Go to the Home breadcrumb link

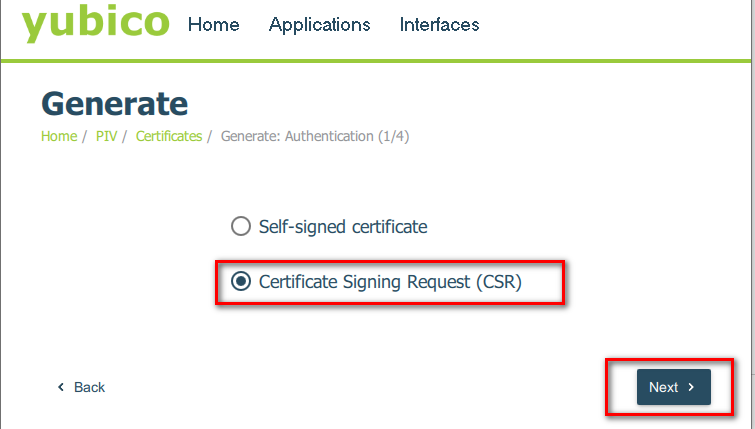coord(58,136)
